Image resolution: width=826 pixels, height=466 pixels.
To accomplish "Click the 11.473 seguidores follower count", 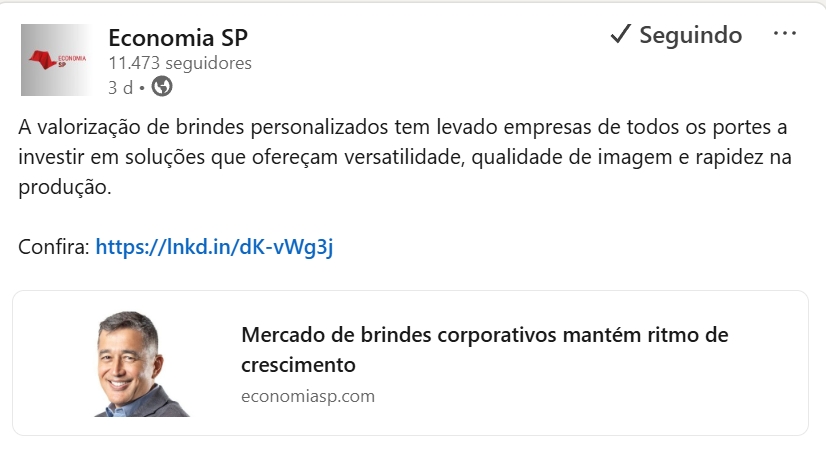I will [x=180, y=63].
